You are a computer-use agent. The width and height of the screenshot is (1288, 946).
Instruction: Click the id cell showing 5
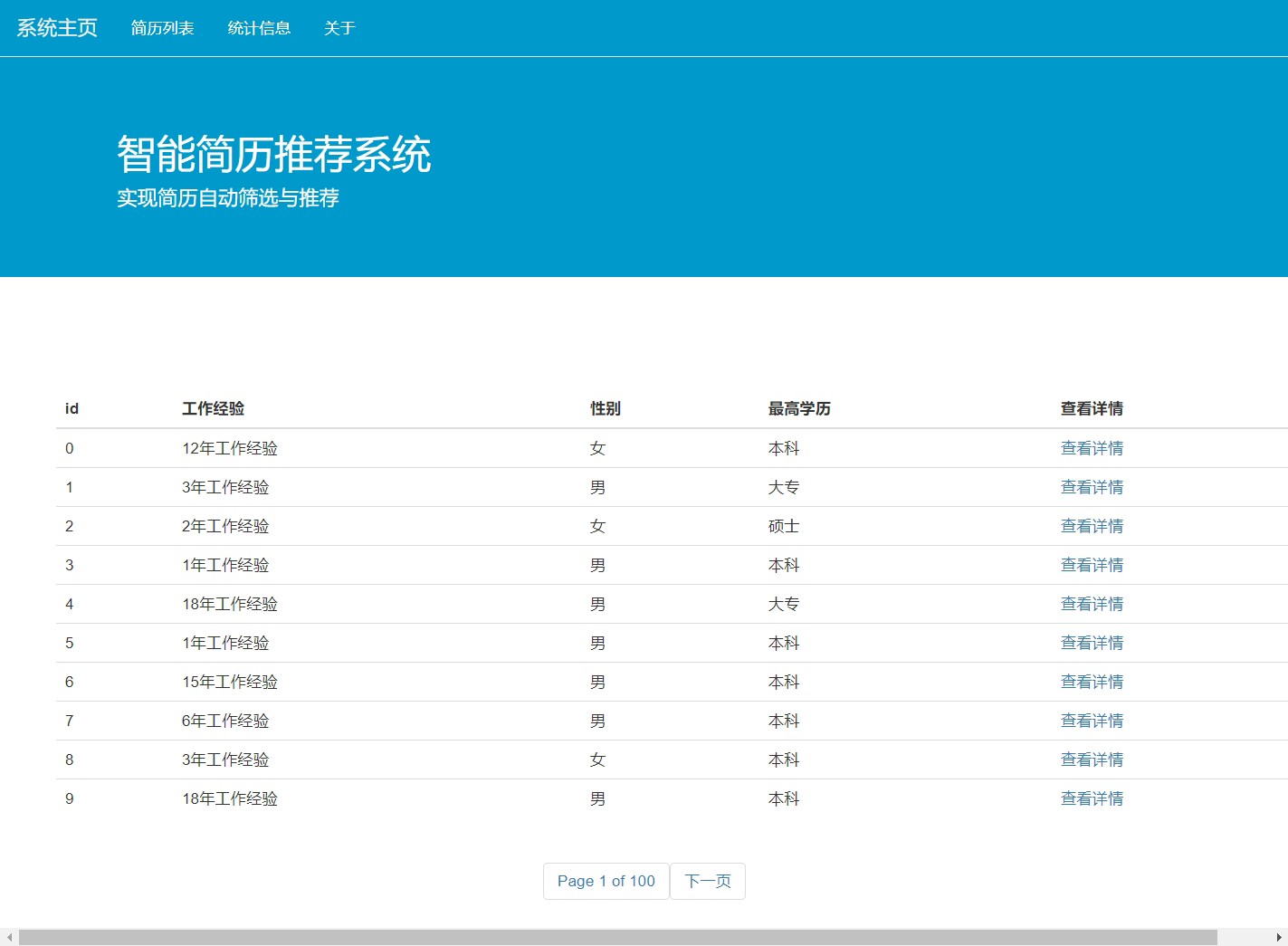click(70, 643)
